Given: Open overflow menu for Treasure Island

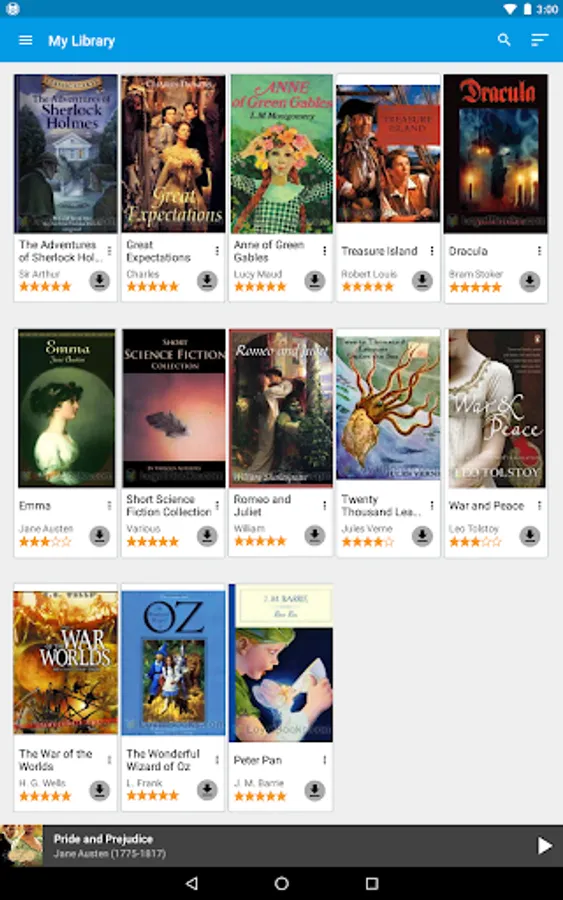Looking at the screenshot, I should (x=432, y=251).
